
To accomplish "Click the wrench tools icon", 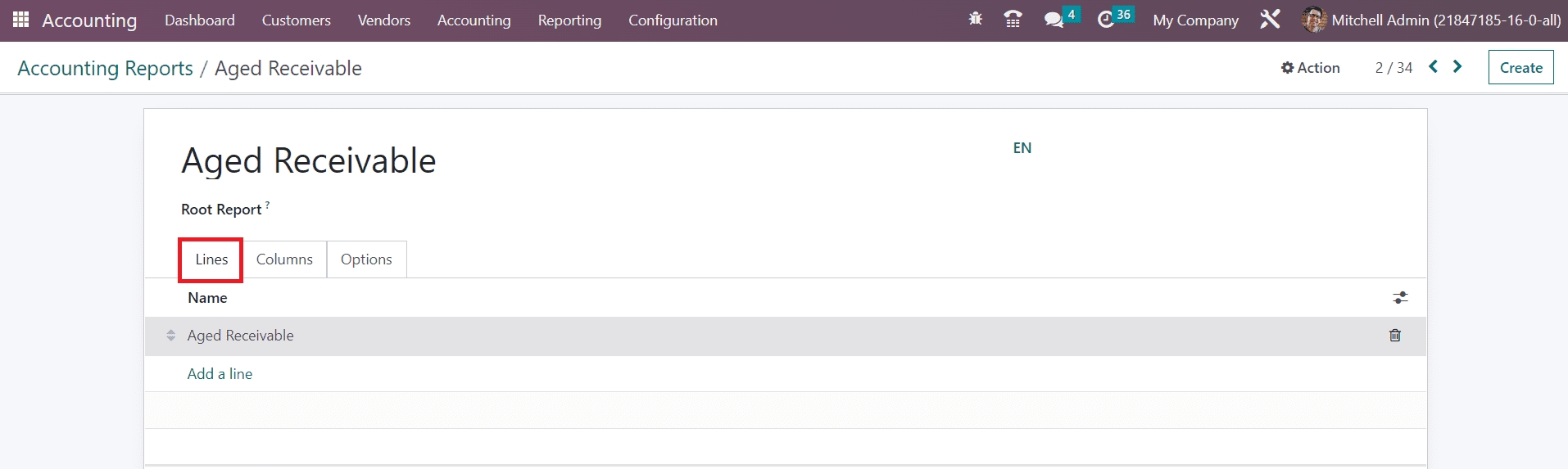I will tap(1270, 20).
